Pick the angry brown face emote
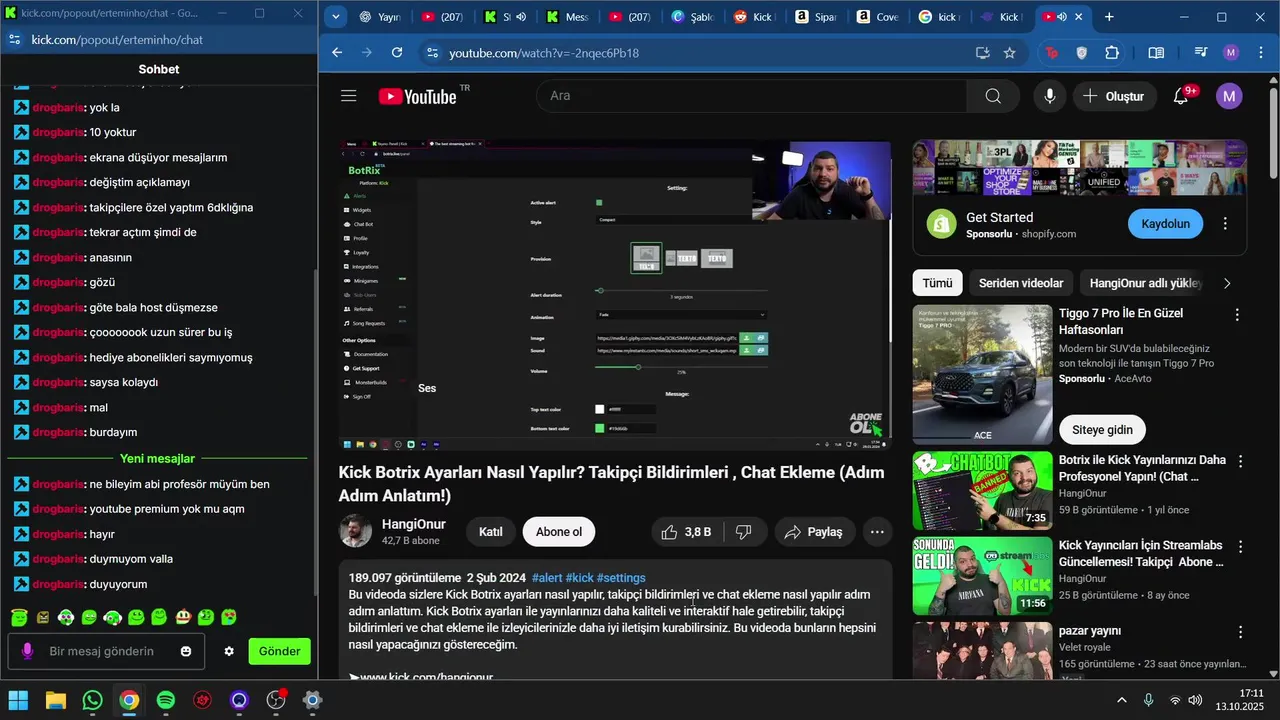The image size is (1280, 720). tap(43, 618)
